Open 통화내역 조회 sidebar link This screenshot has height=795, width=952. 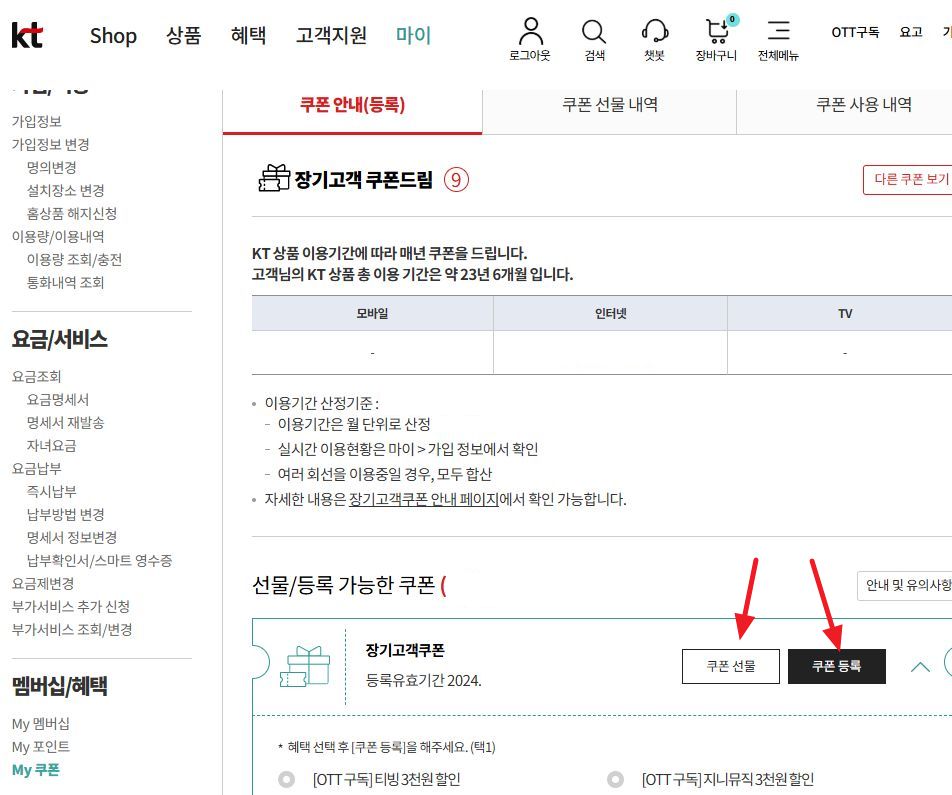coord(65,283)
